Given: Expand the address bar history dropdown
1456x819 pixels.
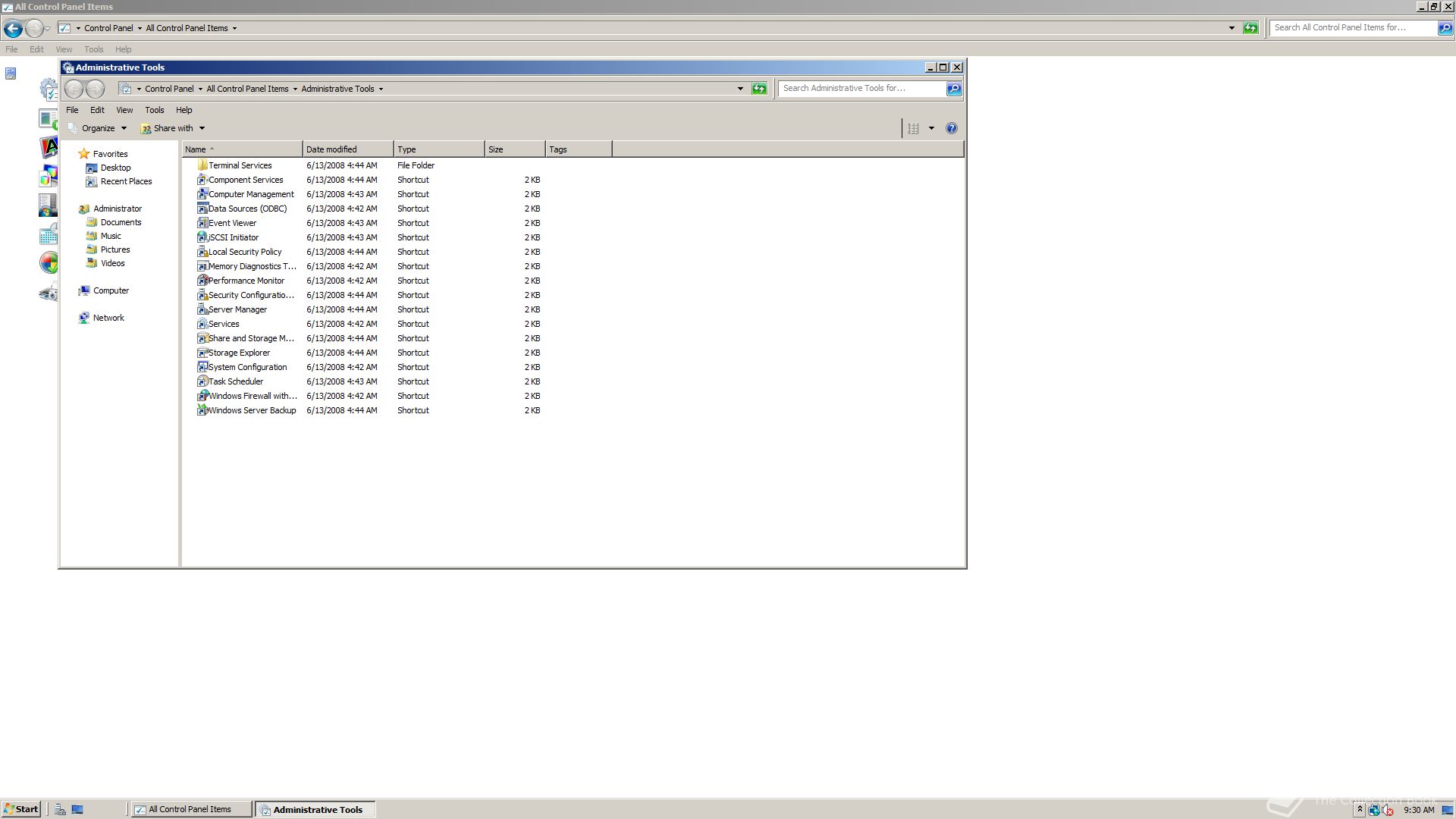Looking at the screenshot, I should tap(740, 89).
